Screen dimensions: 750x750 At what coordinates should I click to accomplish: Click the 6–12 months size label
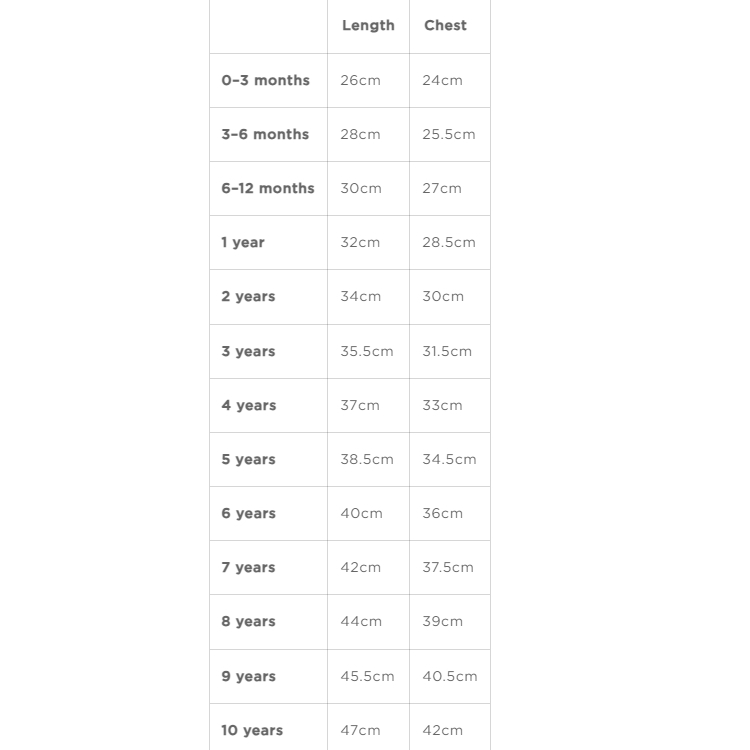pyautogui.click(x=268, y=188)
